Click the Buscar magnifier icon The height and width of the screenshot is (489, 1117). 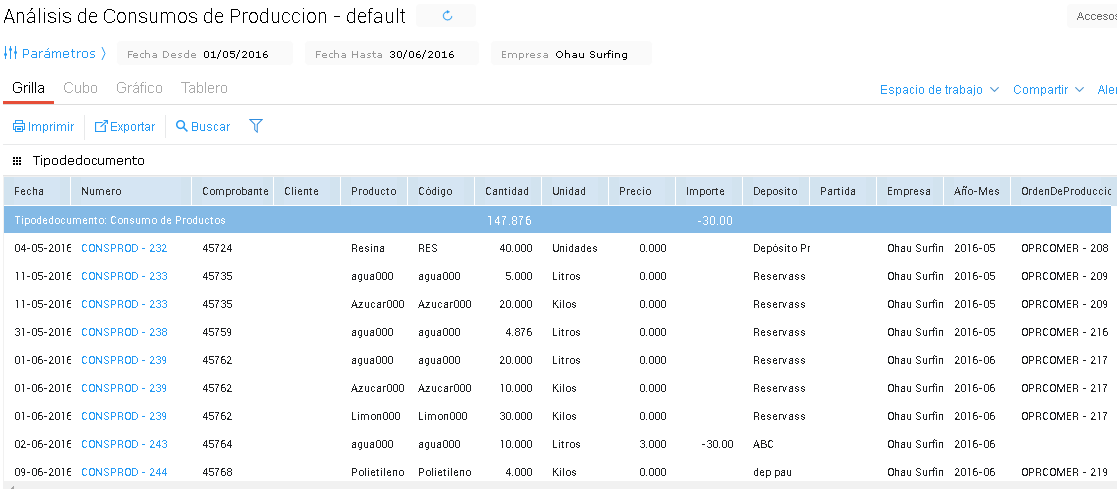pyautogui.click(x=182, y=127)
